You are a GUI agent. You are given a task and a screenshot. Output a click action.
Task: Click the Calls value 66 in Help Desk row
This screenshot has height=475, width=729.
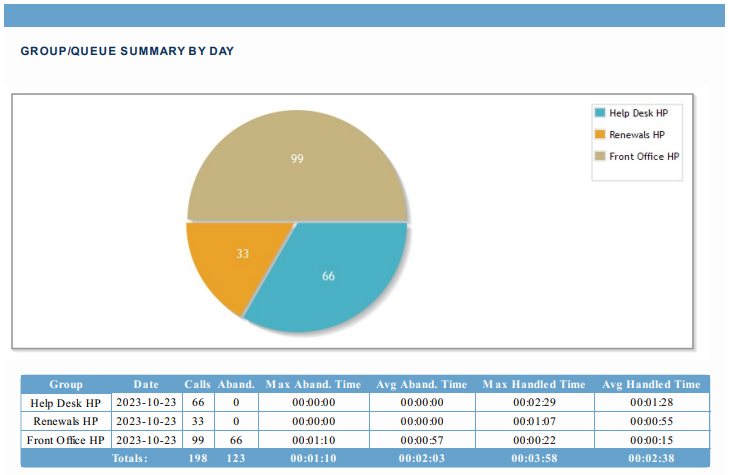pos(198,402)
